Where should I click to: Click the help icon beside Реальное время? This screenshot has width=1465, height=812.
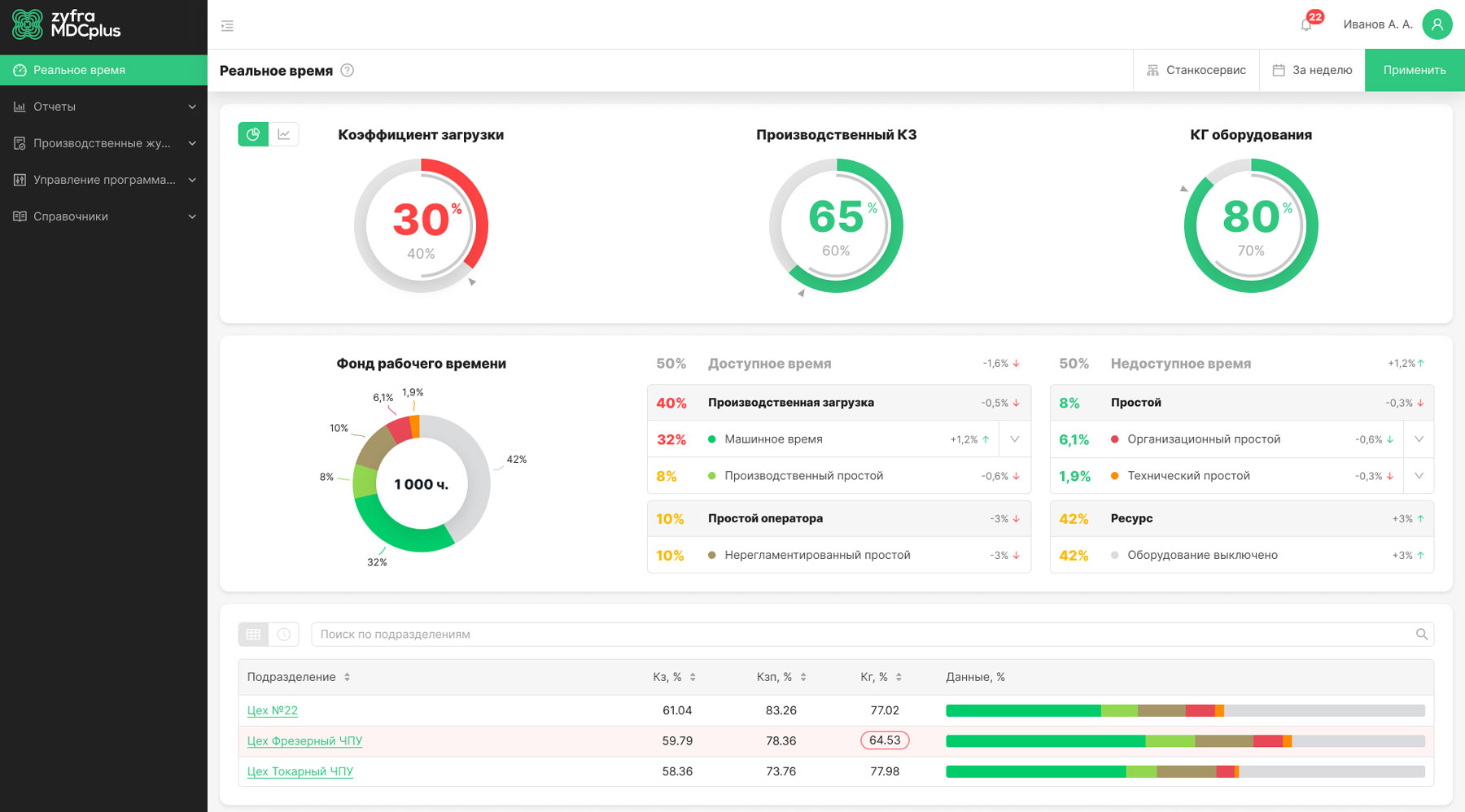pyautogui.click(x=347, y=71)
